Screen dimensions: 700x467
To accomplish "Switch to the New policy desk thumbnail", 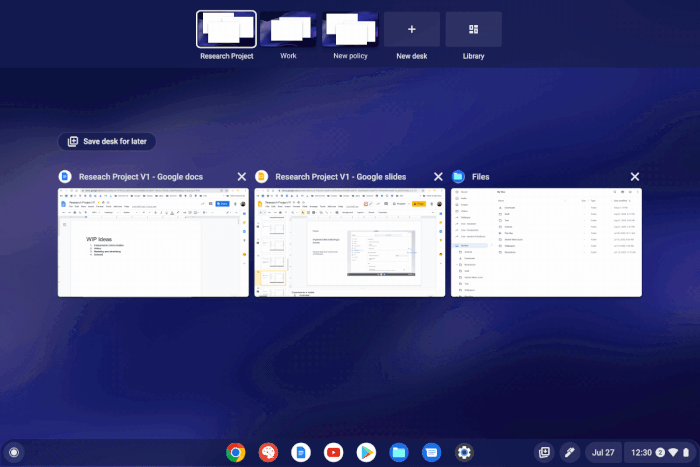I will pos(350,29).
